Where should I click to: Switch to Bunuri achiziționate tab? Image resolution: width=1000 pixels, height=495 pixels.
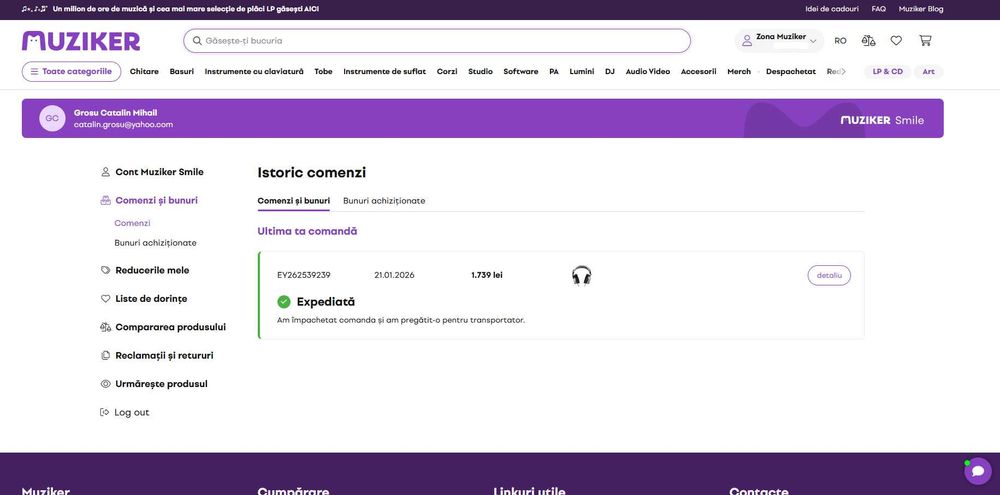(384, 201)
